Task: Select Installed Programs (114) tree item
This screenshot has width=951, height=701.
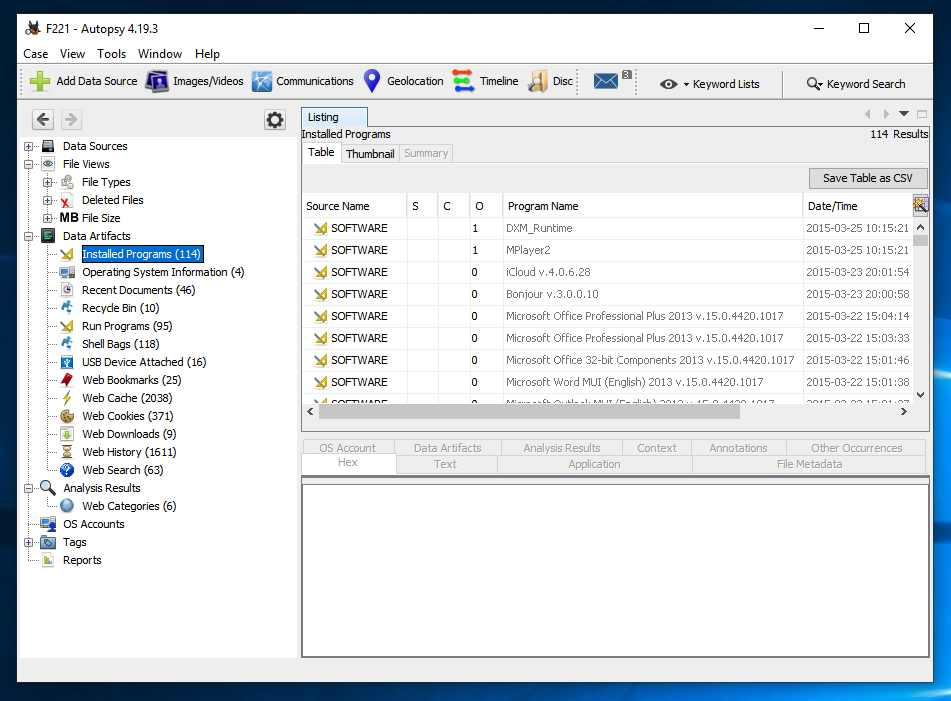Action: click(x=142, y=254)
